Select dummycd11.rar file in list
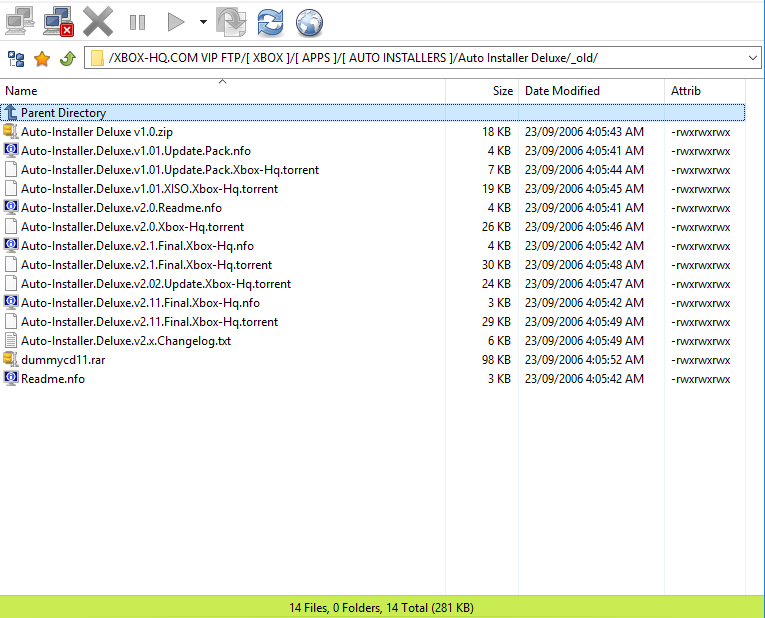The image size is (765, 618). [62, 360]
